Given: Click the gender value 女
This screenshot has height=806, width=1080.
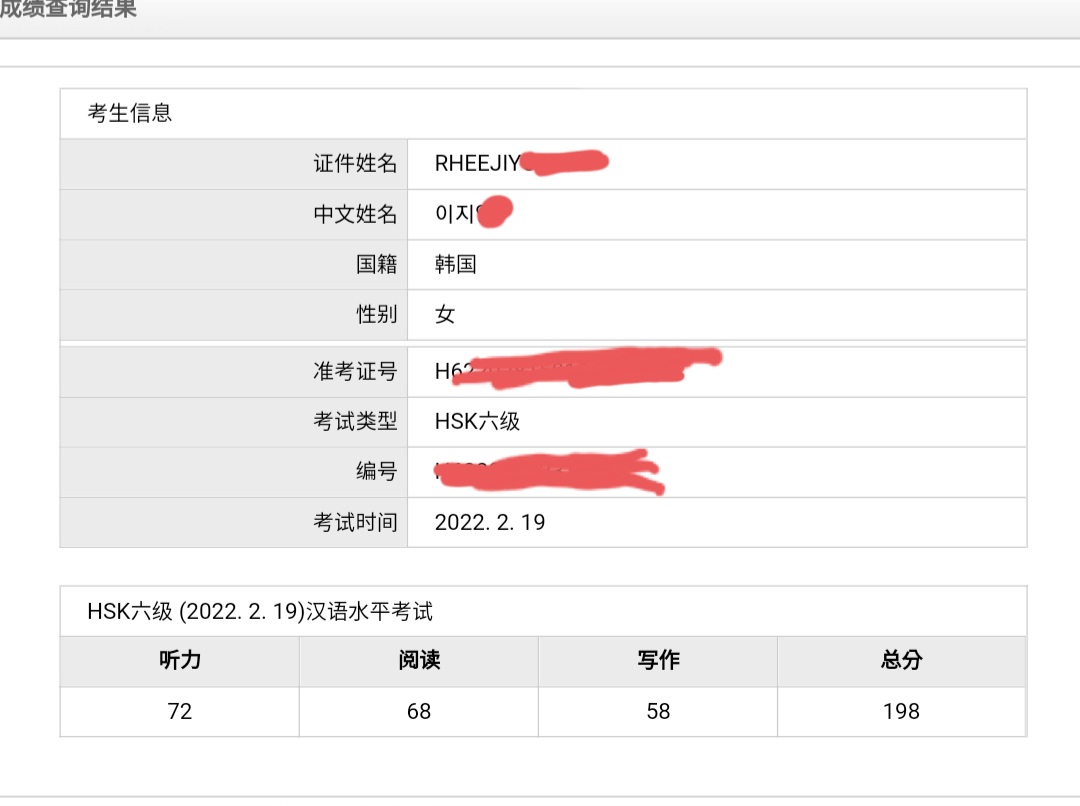Looking at the screenshot, I should (445, 315).
